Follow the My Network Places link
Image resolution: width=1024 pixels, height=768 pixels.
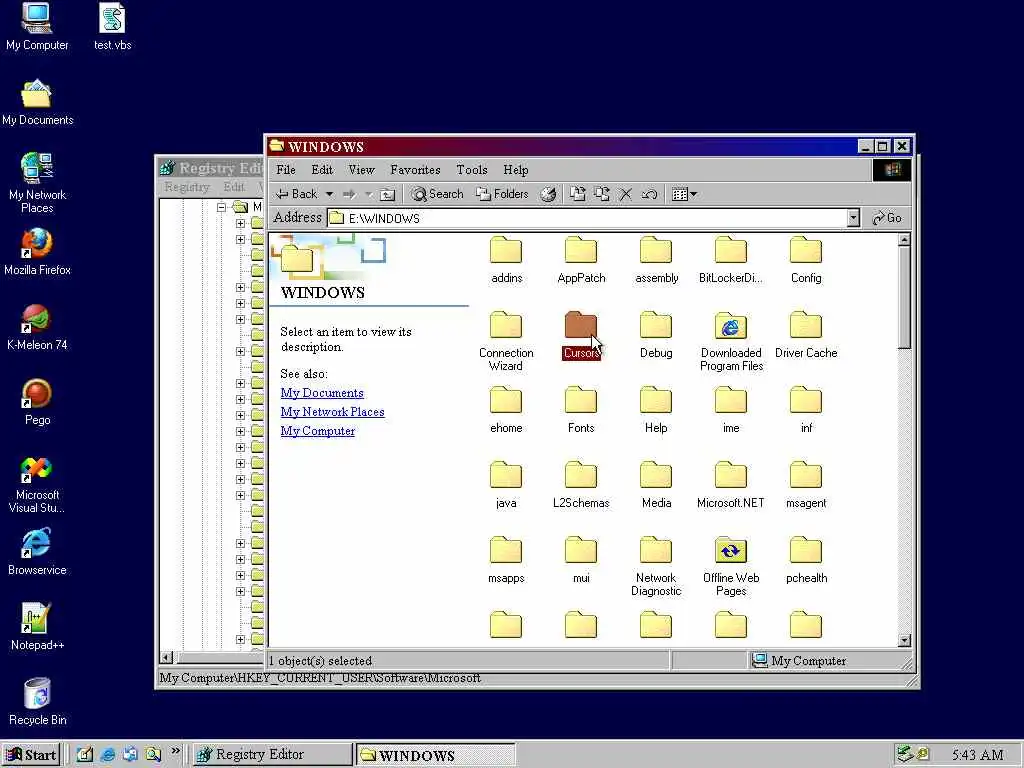tap(332, 412)
